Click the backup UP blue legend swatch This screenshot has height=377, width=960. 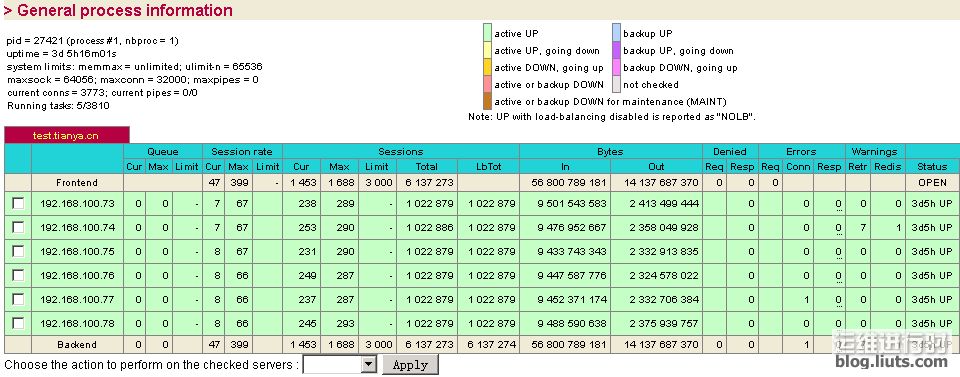(617, 33)
